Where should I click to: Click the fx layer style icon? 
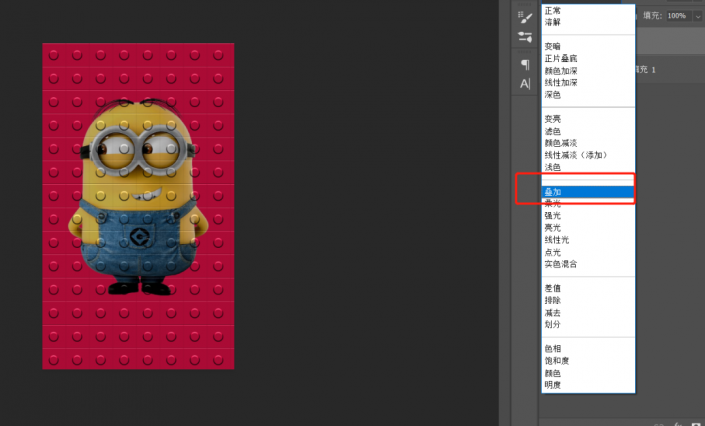[677, 422]
